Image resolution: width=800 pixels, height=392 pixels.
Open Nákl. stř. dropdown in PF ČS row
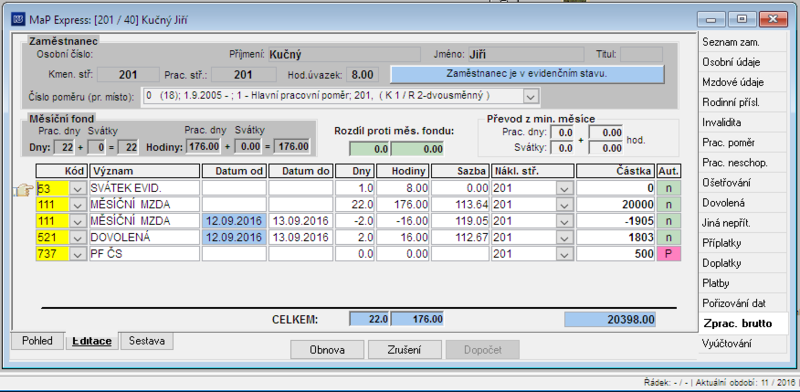564,254
